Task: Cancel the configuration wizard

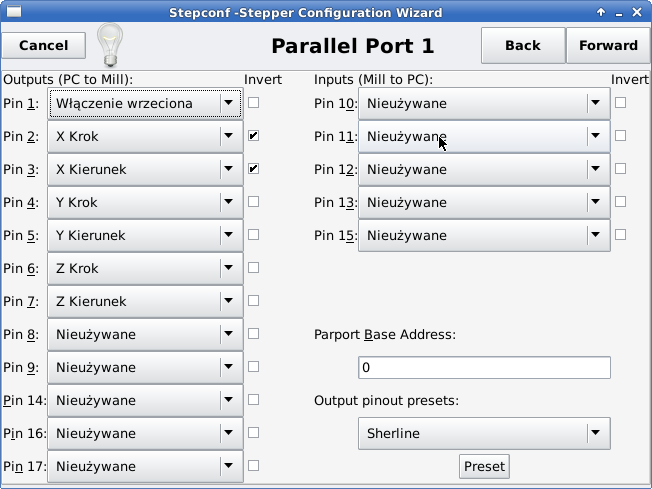Action: click(x=44, y=45)
